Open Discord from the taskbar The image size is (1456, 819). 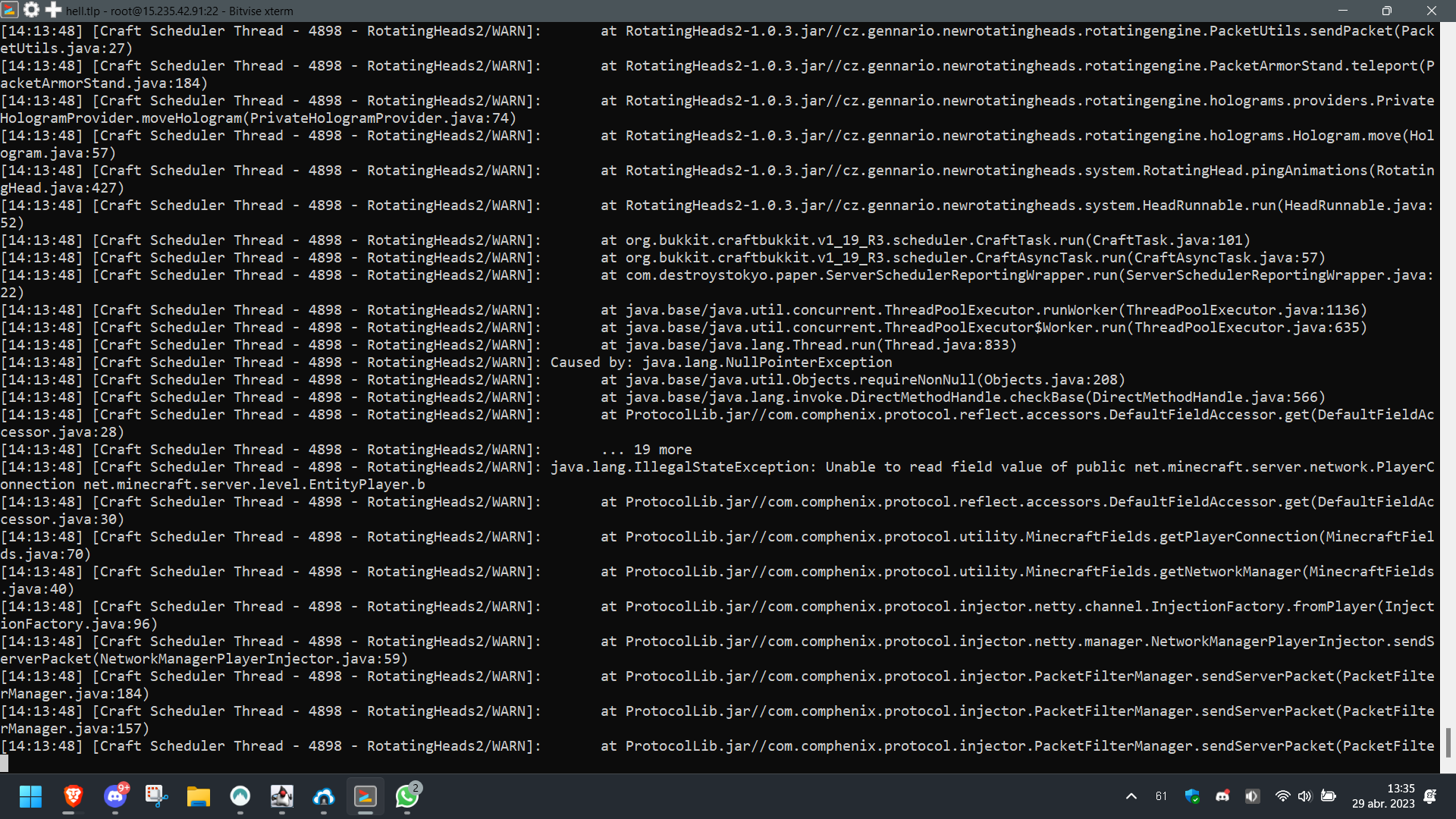tap(115, 797)
